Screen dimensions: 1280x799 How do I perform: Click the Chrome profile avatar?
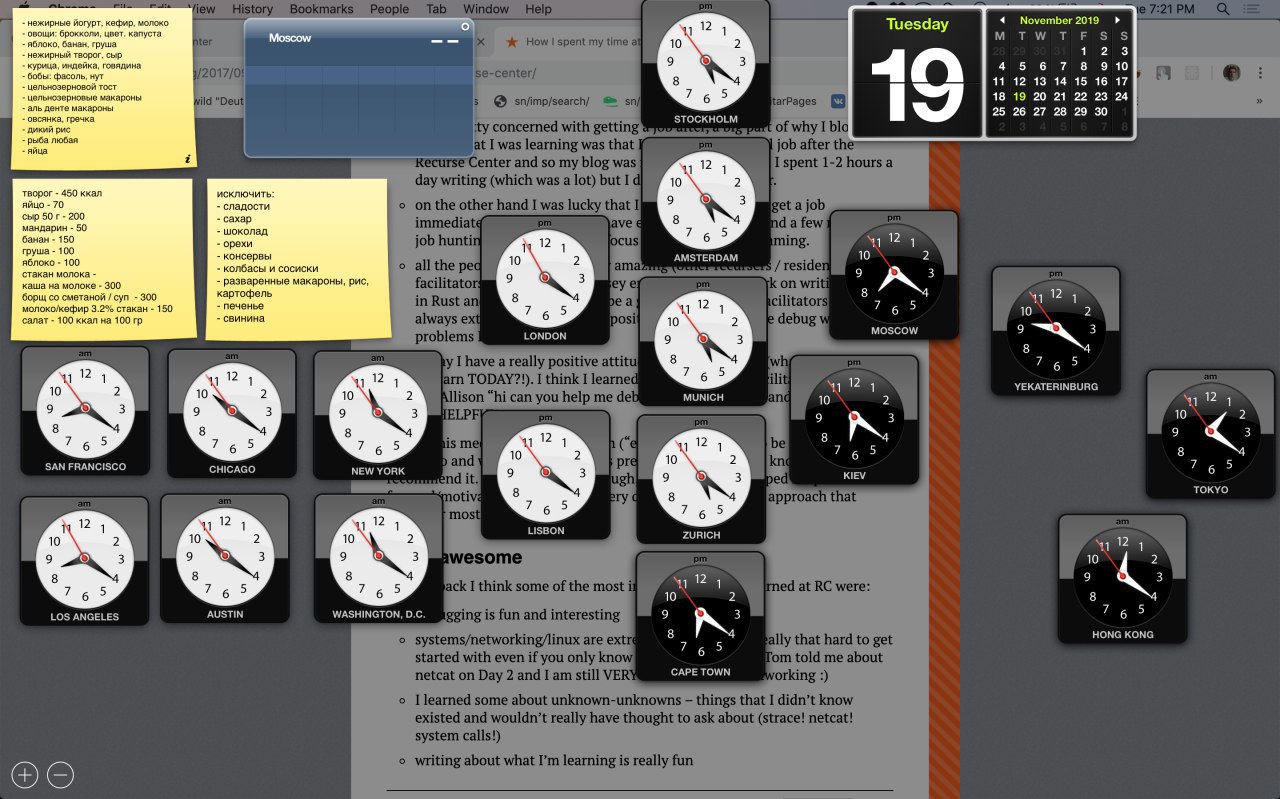[1232, 73]
